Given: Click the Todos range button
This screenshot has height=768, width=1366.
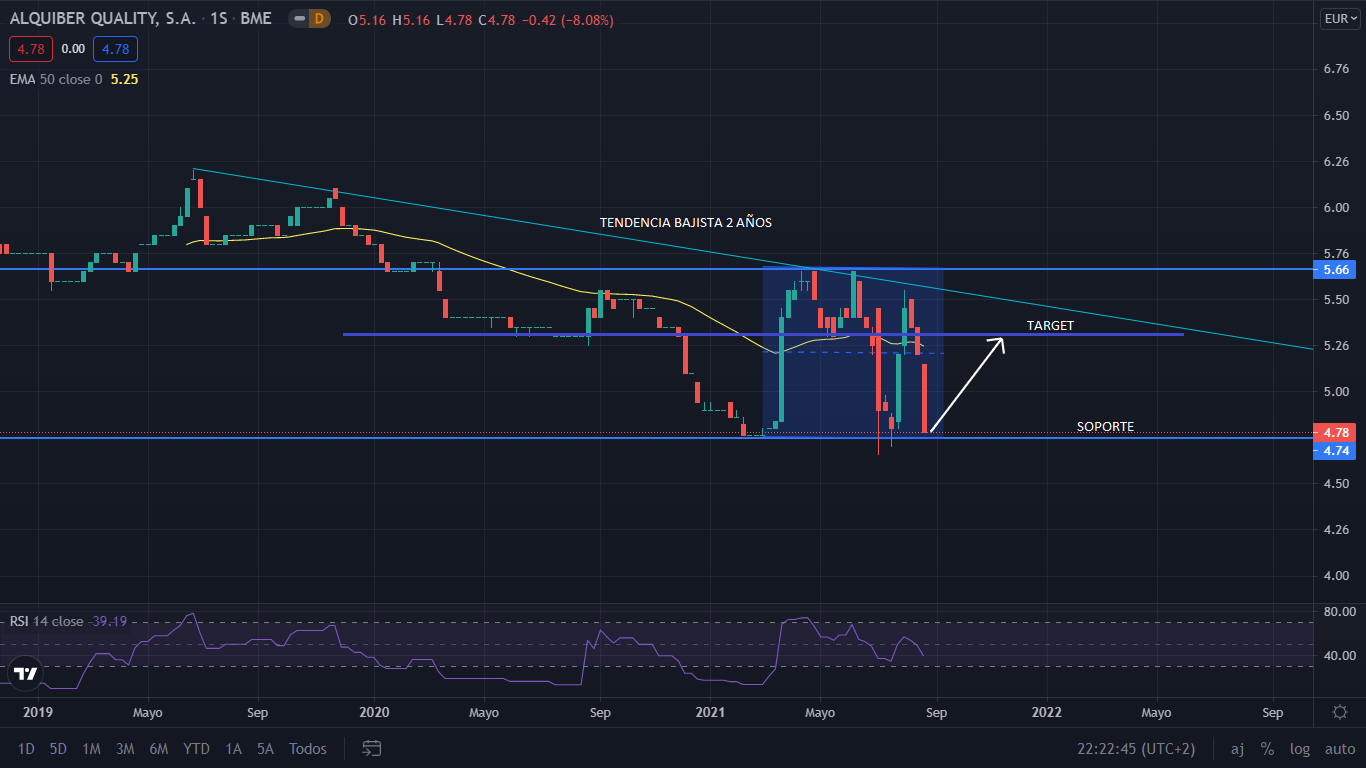Looking at the screenshot, I should (307, 748).
